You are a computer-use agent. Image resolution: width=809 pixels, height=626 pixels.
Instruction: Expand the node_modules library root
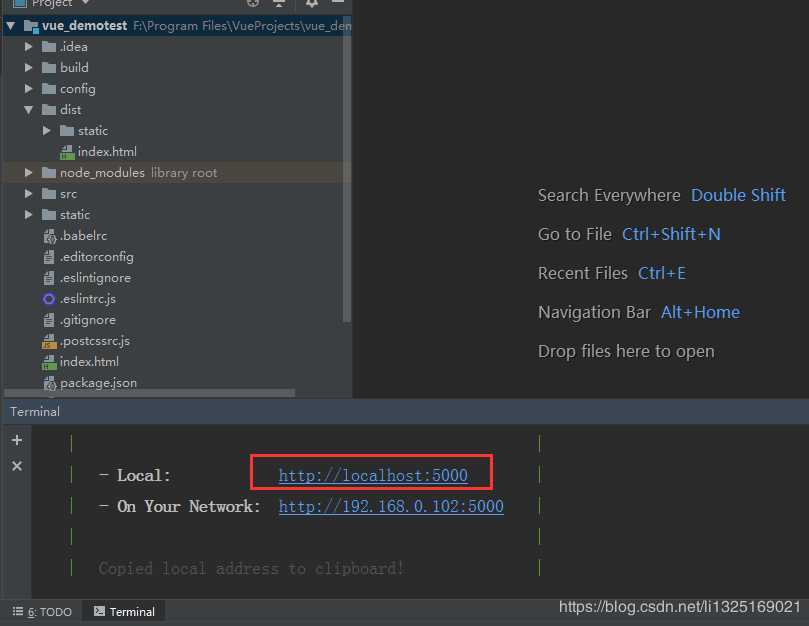(x=29, y=173)
